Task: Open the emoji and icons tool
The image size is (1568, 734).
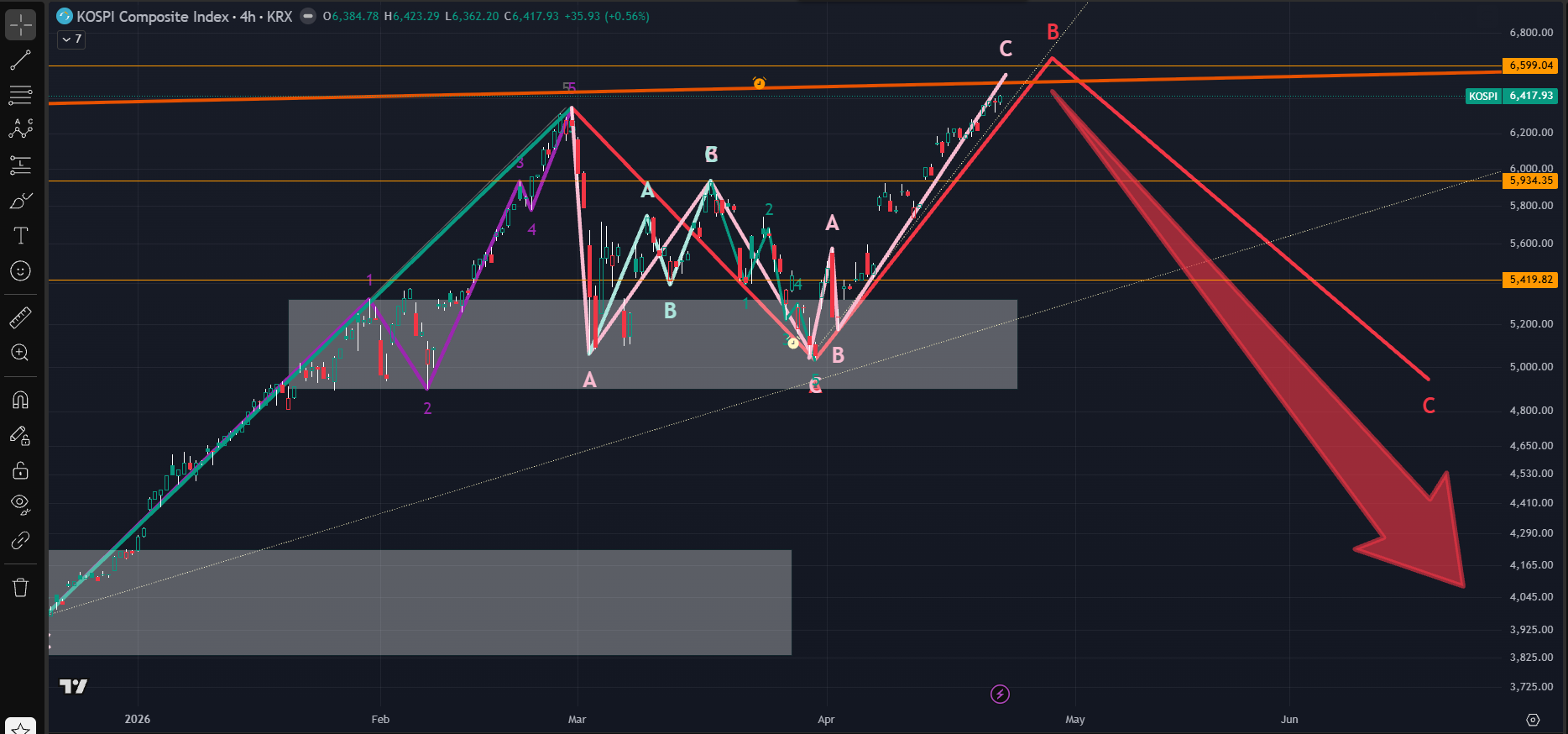Action: [20, 270]
